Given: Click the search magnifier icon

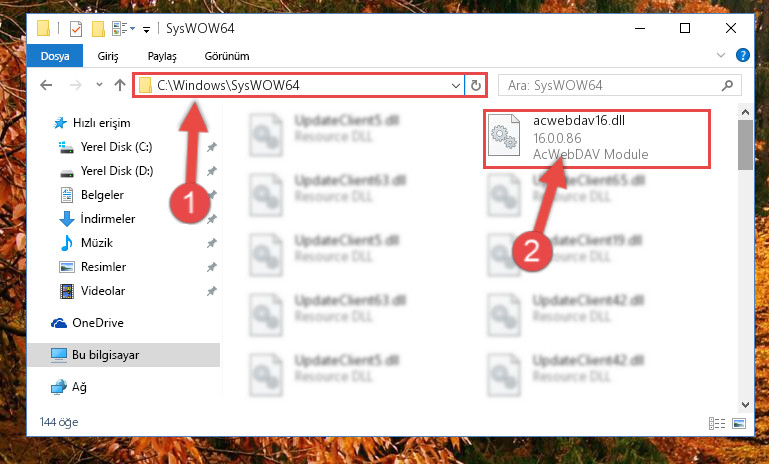Looking at the screenshot, I should pyautogui.click(x=727, y=85).
